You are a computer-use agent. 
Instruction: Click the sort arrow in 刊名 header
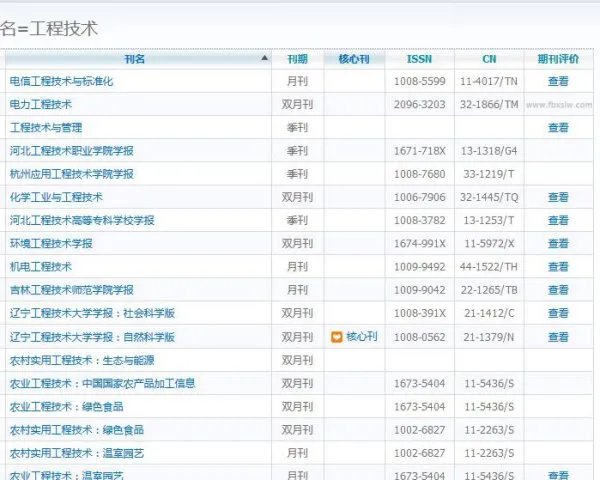coord(264,58)
